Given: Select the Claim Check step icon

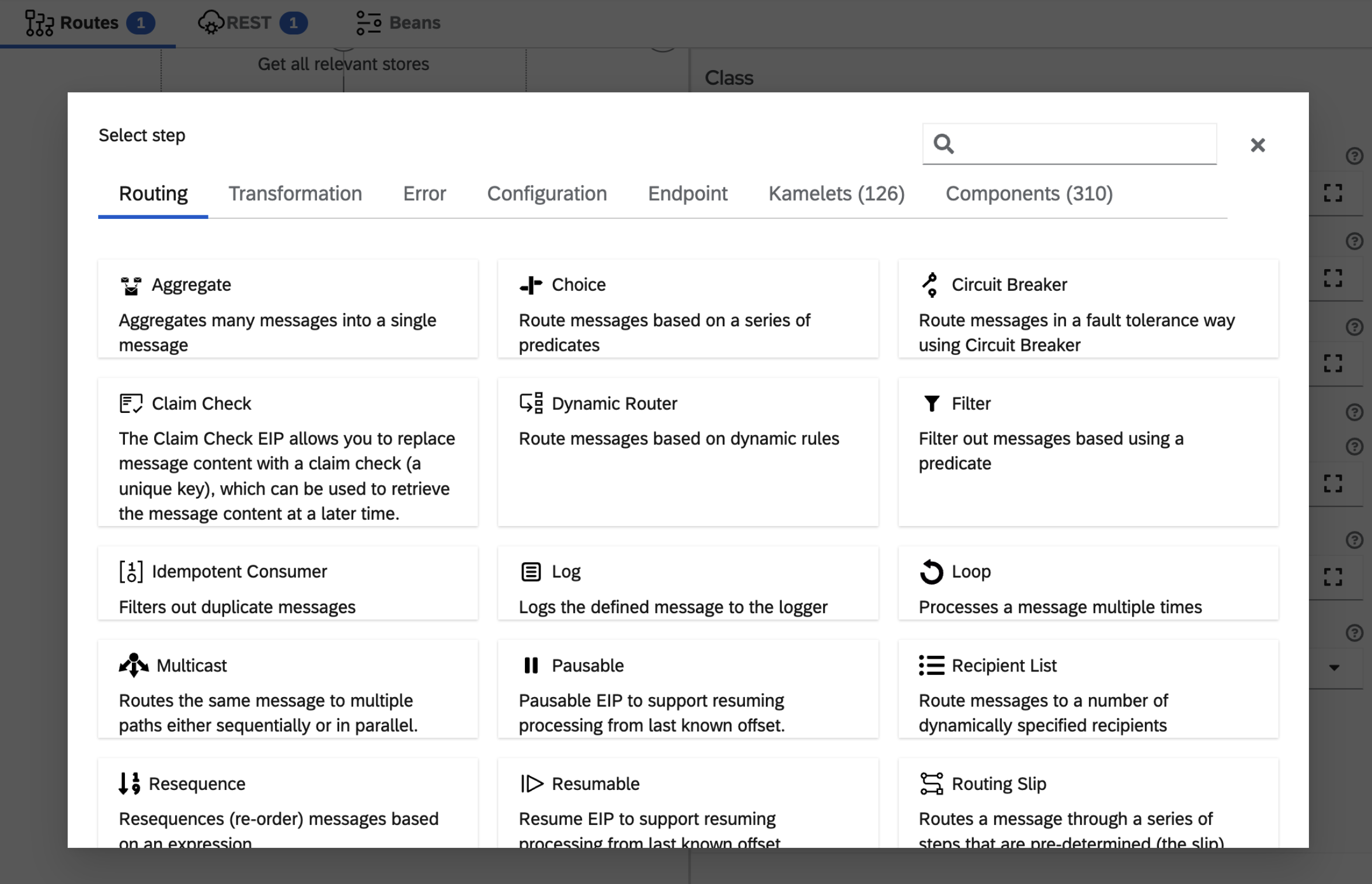Looking at the screenshot, I should click(x=131, y=403).
